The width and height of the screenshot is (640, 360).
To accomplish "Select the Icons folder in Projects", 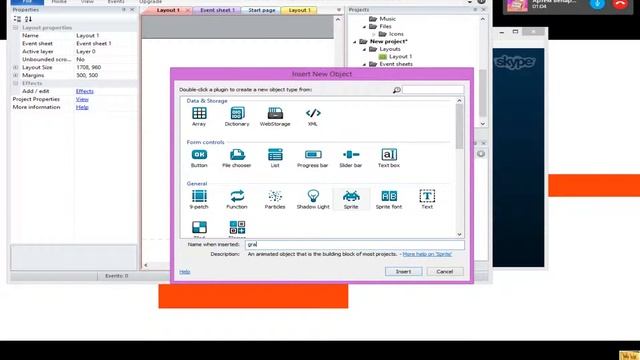I will tap(391, 34).
